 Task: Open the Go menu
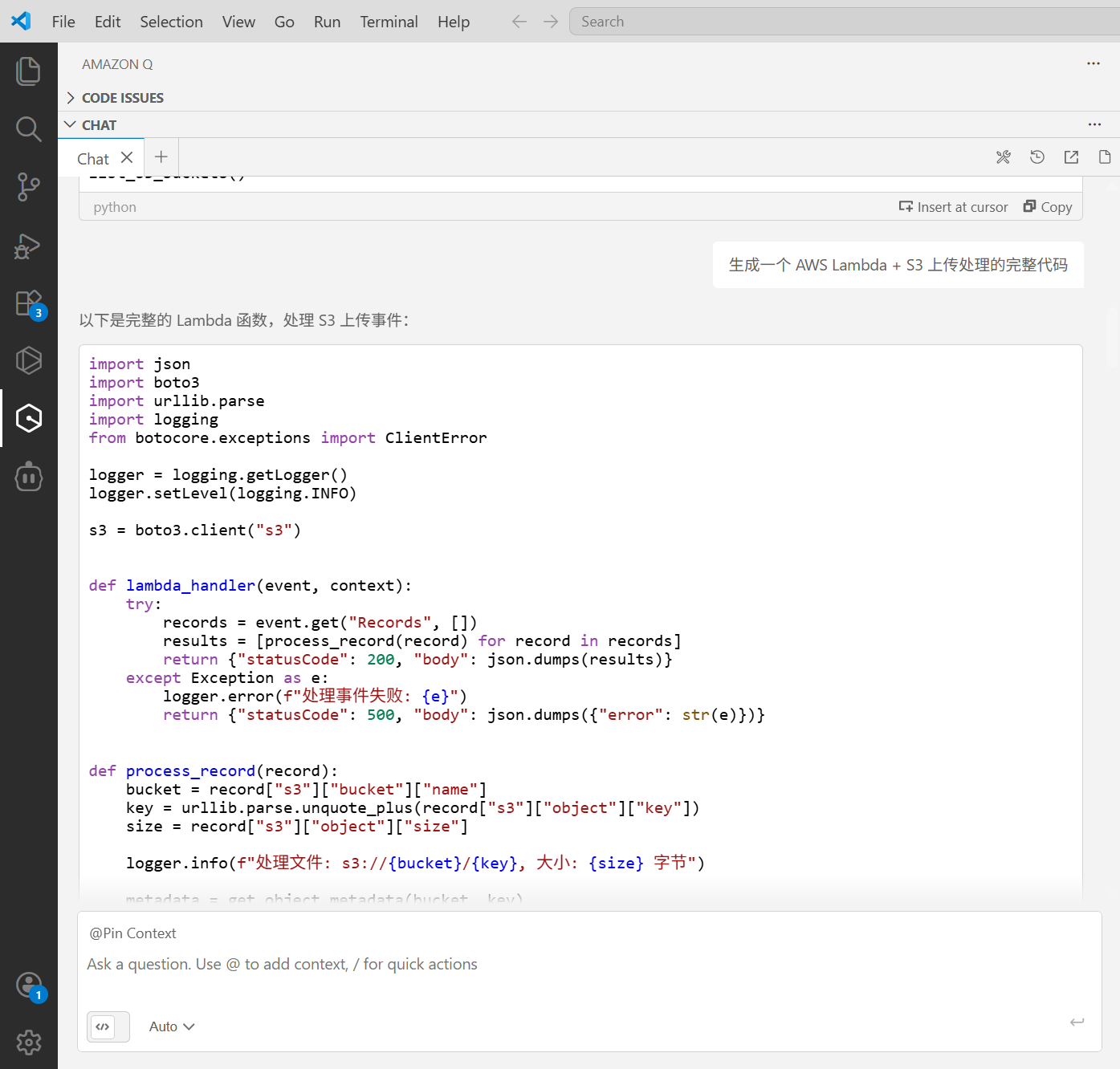tap(284, 22)
